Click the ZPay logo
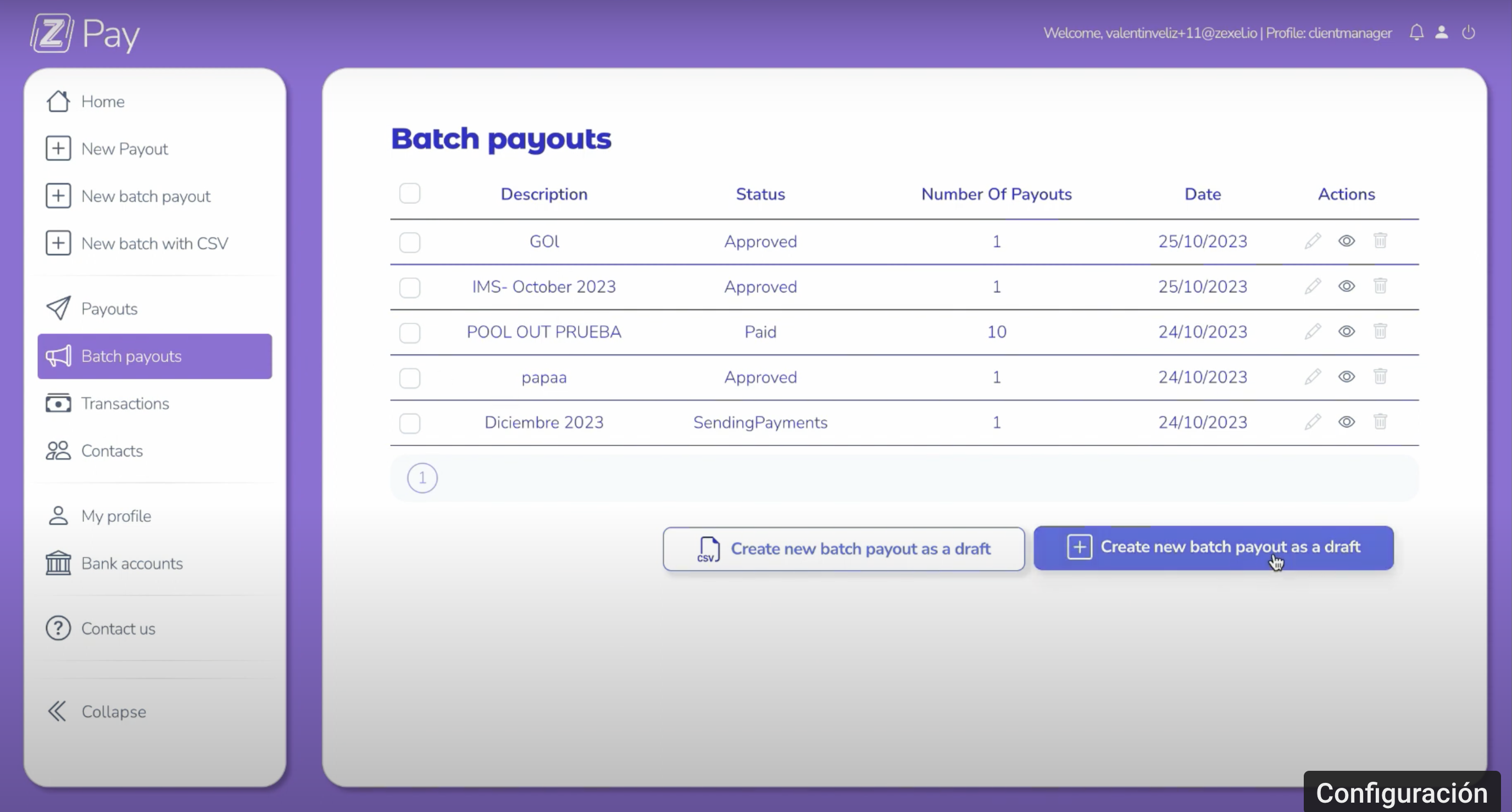 tap(85, 33)
